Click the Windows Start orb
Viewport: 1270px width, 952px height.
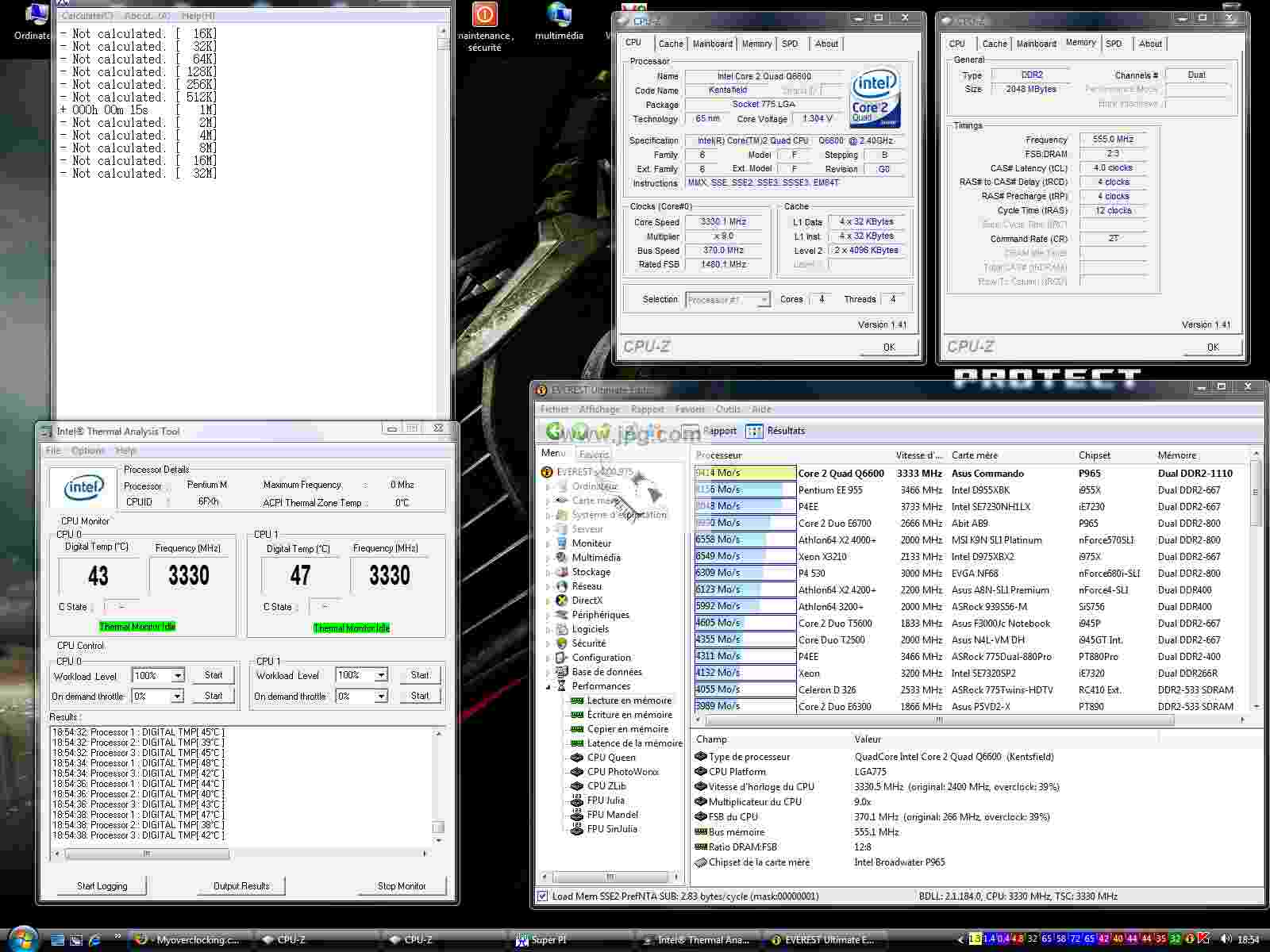pos(23,939)
